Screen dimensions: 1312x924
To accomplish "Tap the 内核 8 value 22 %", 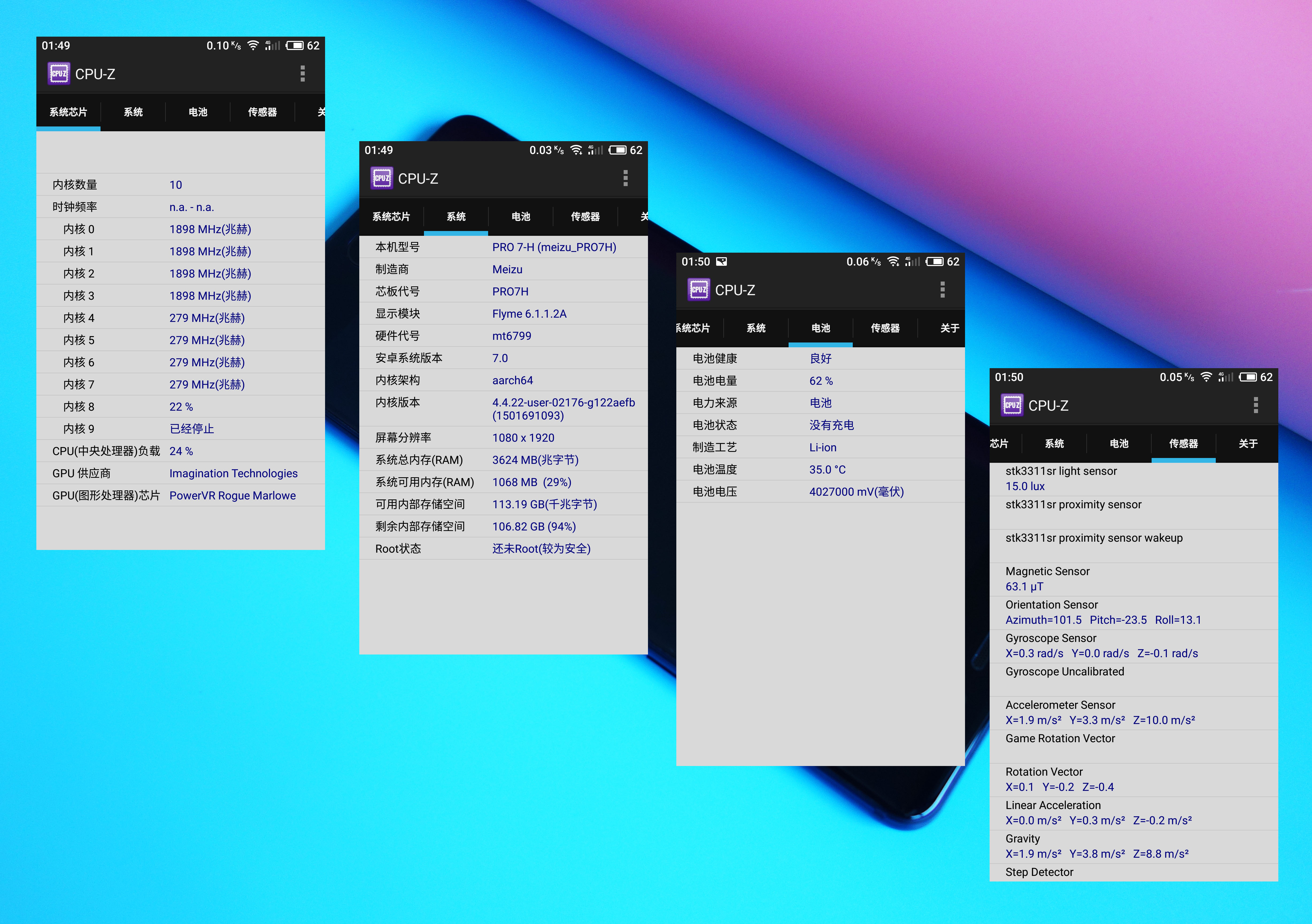I will [181, 407].
